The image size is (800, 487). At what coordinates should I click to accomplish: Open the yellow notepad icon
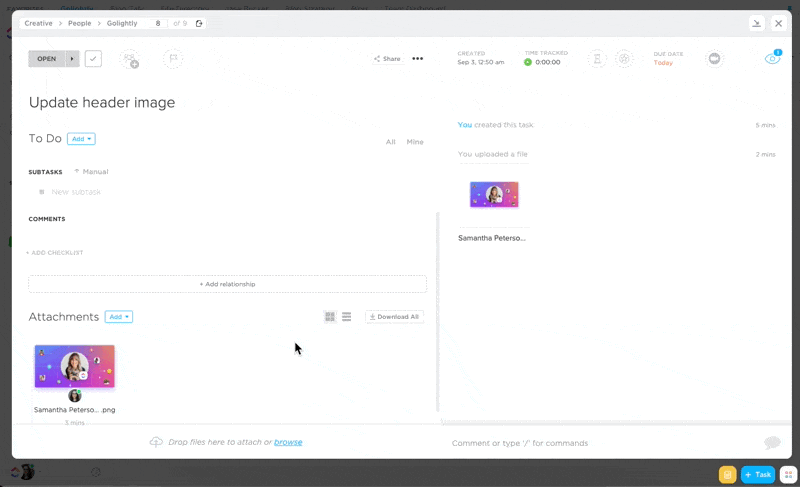coord(728,474)
